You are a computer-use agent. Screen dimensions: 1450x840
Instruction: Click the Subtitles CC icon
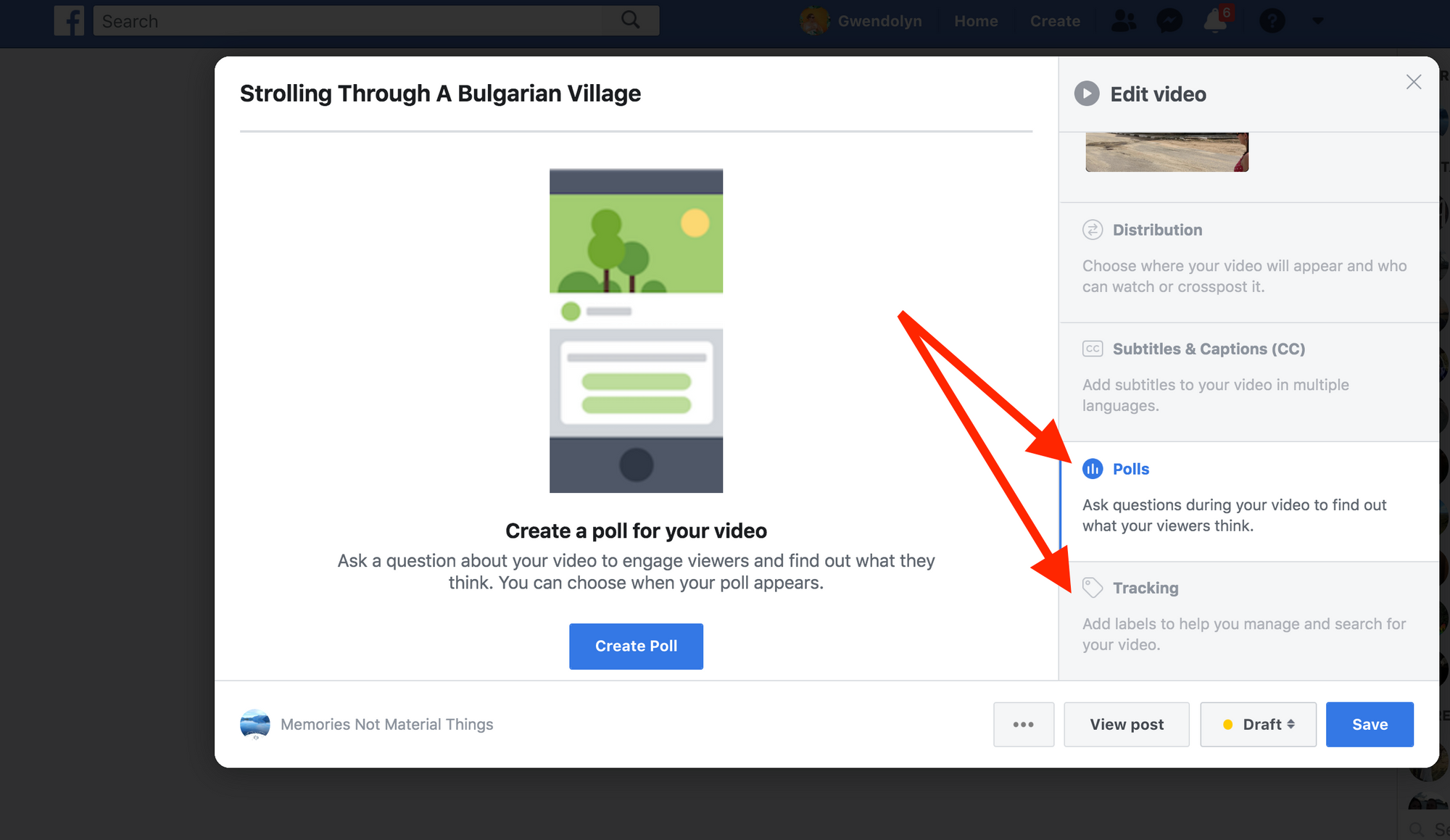click(x=1093, y=349)
